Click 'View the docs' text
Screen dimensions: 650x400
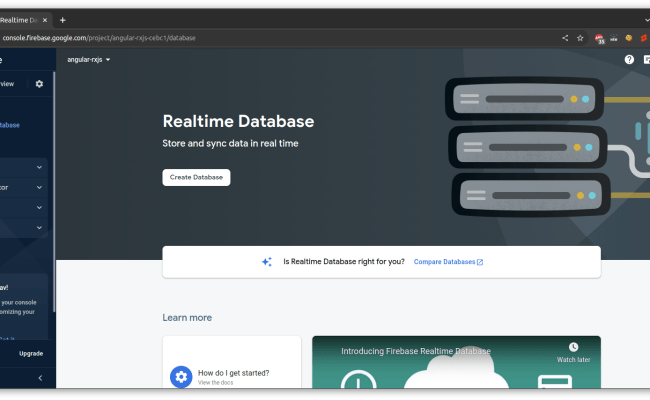pos(216,383)
